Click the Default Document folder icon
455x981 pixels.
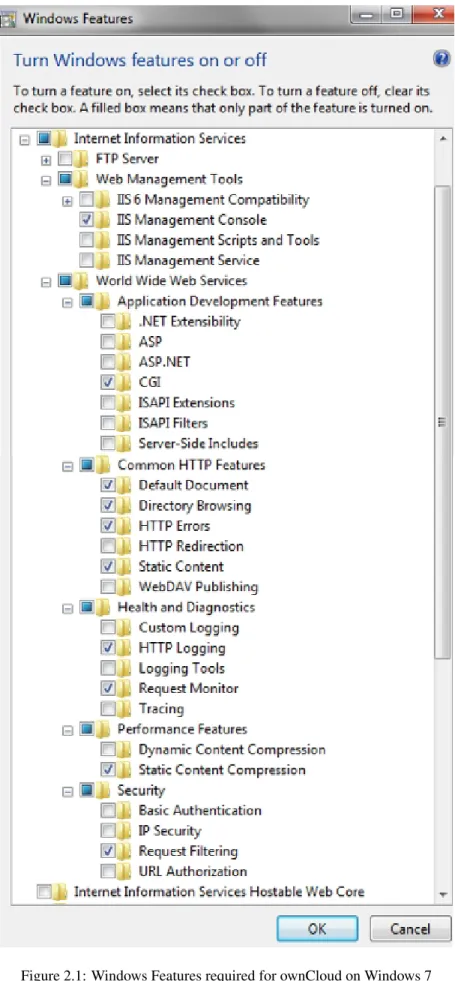coord(125,485)
